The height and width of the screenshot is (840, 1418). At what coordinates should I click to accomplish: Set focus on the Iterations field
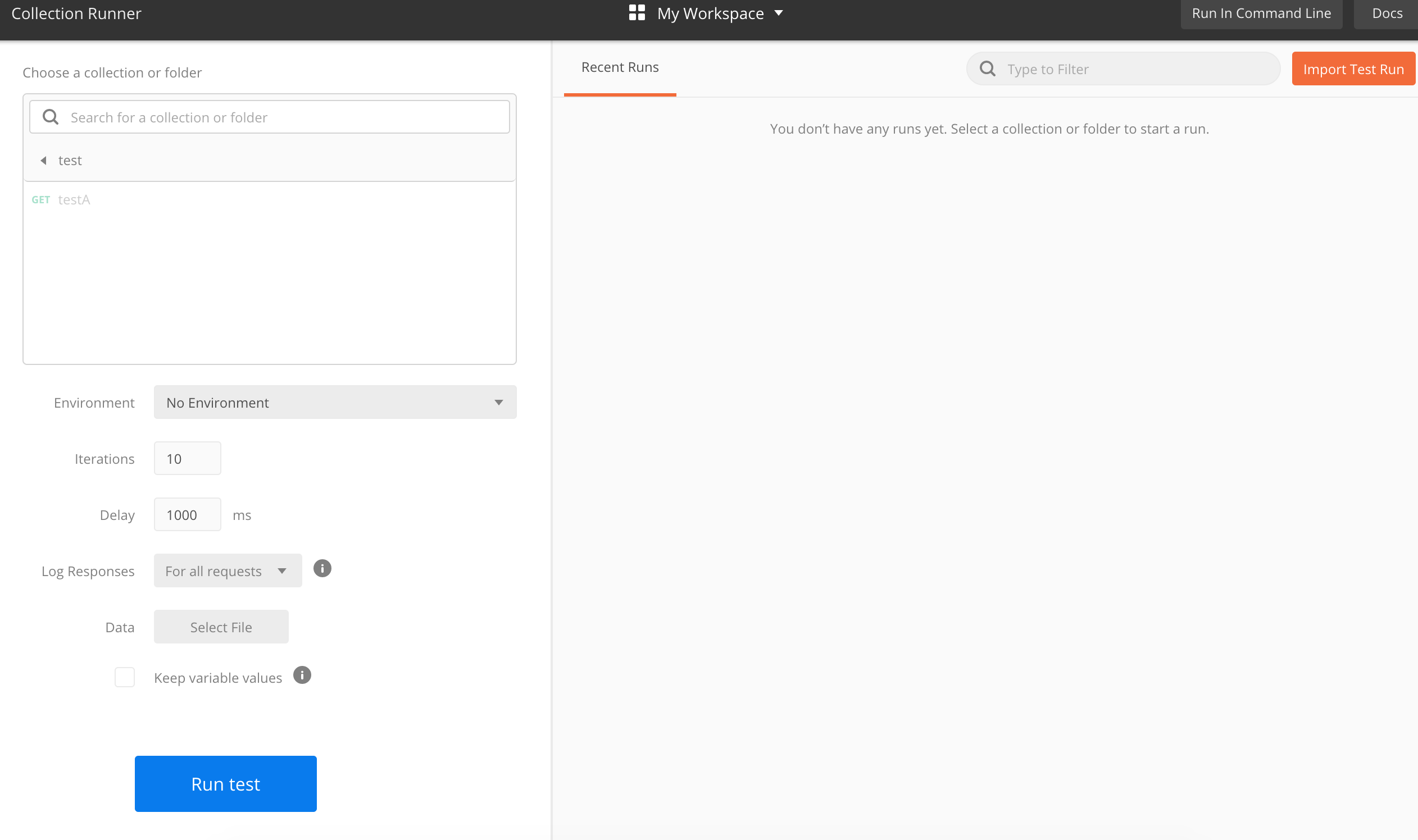(187, 458)
